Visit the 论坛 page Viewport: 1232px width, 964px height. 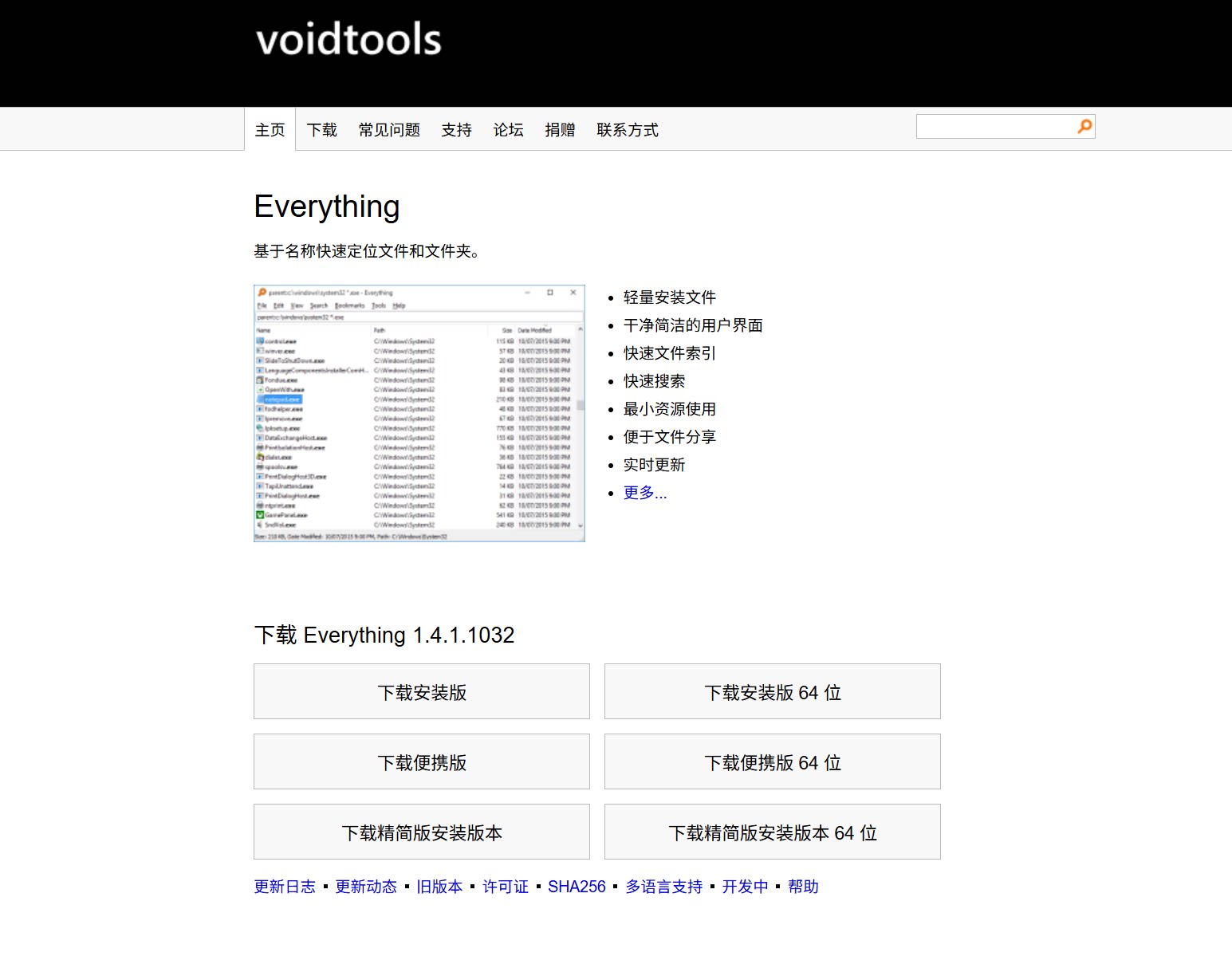[x=508, y=129]
